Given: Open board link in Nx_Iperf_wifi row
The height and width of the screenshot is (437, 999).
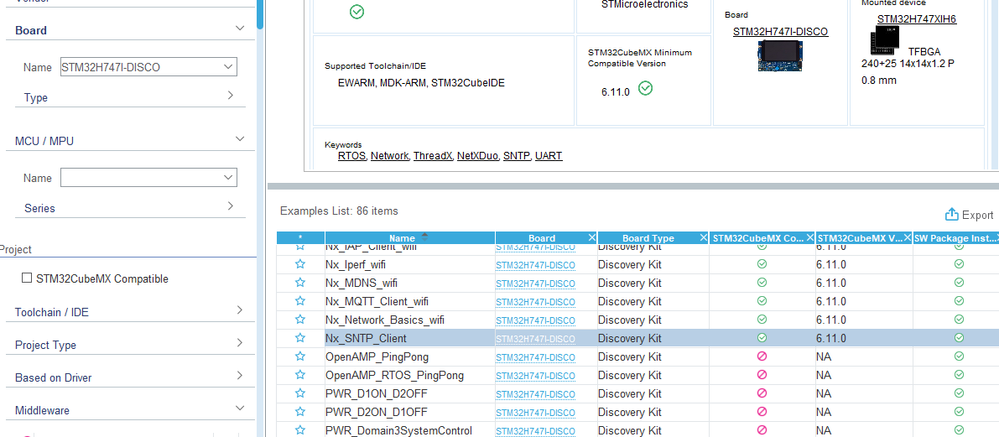Looking at the screenshot, I should (535, 265).
